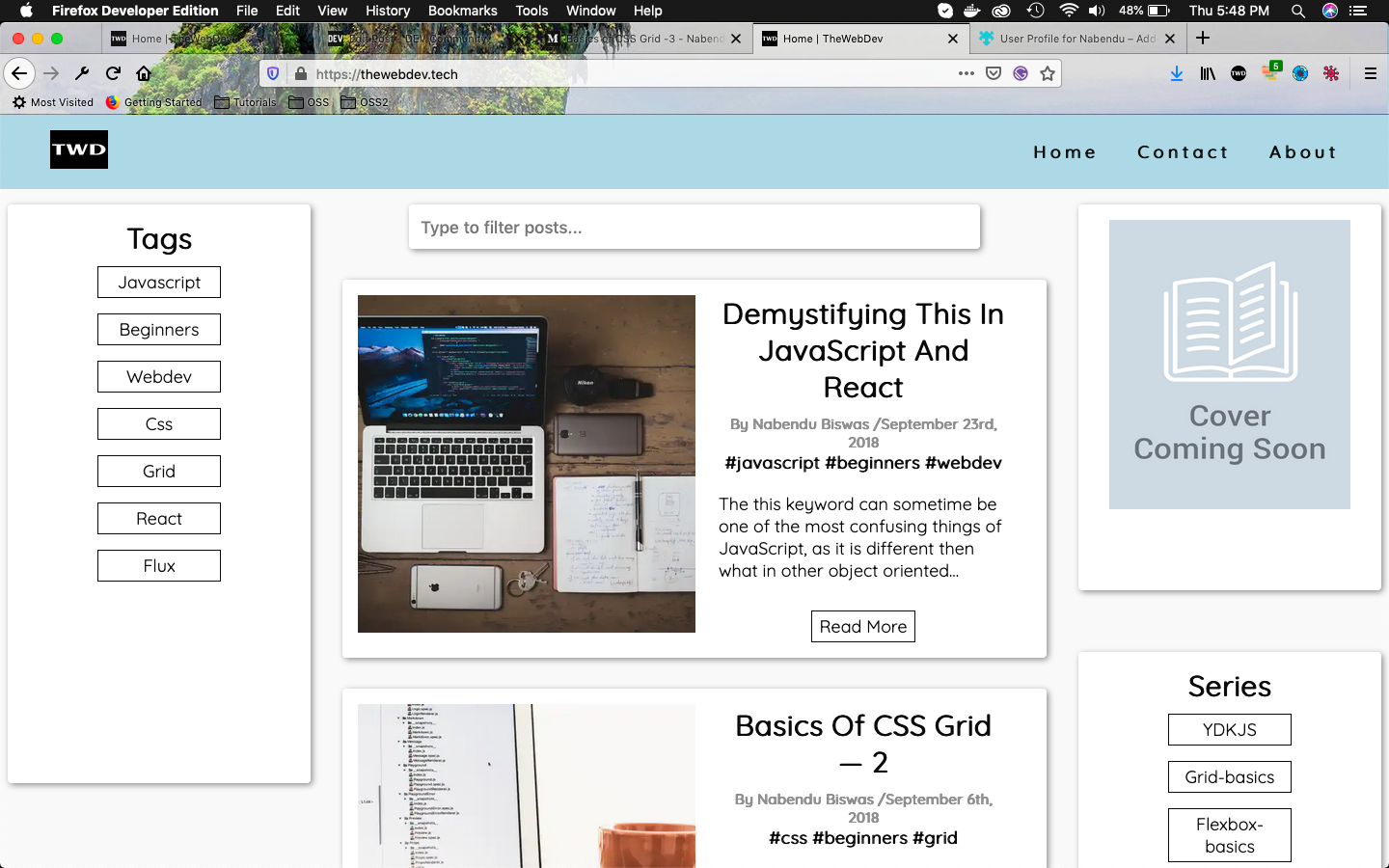Open the Basics Of CSS Grid post thumbnail
1389x868 pixels.
click(x=527, y=786)
